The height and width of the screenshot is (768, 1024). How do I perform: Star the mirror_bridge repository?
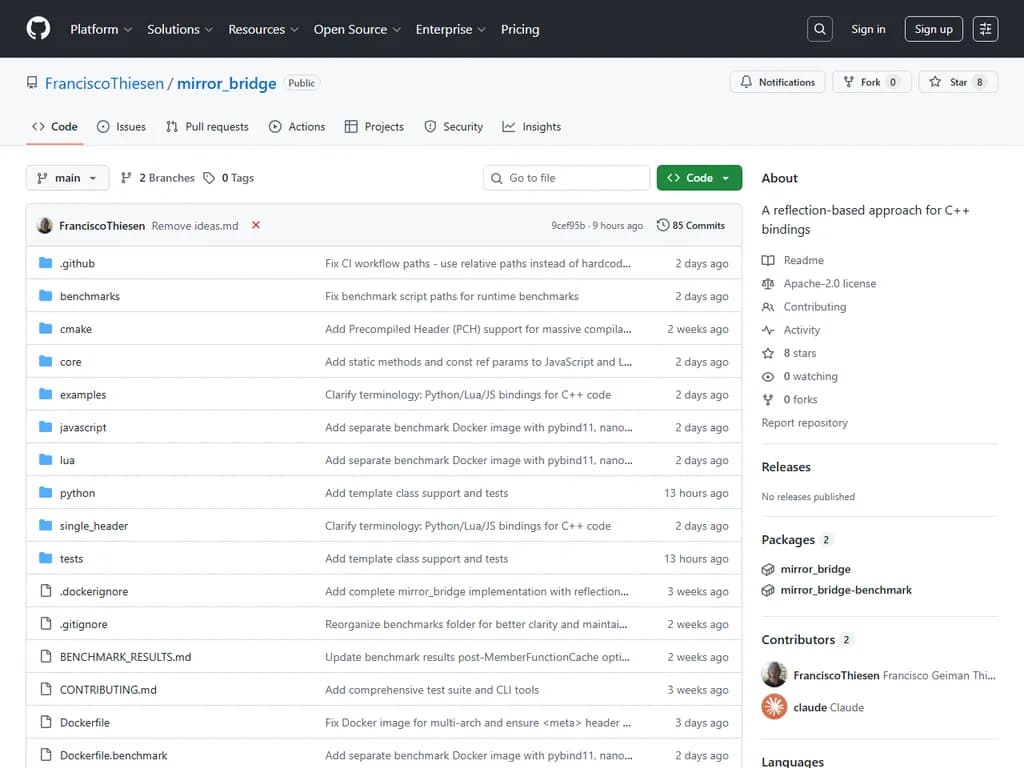pos(958,82)
